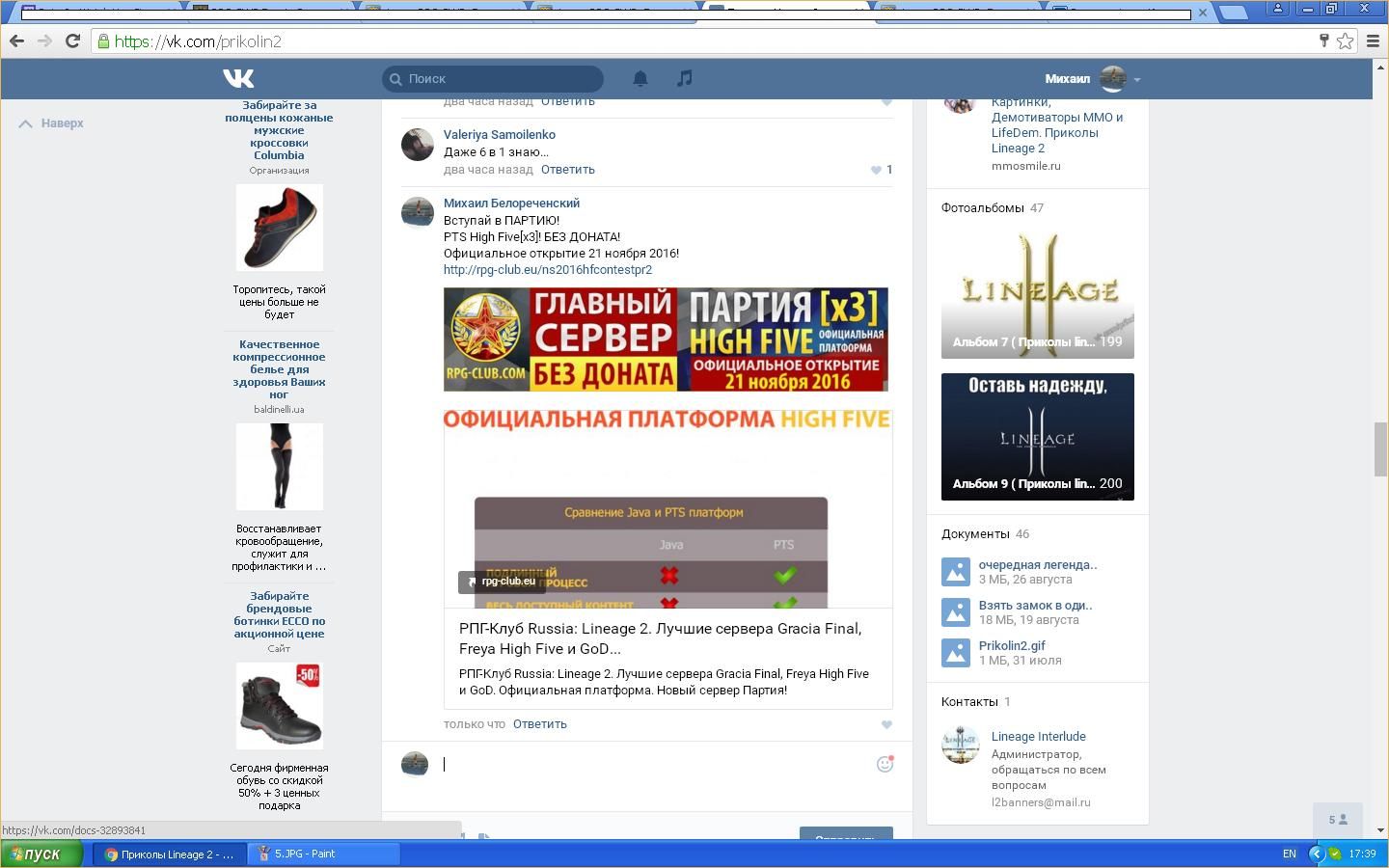Viewport: 1389px width, 868px height.
Task: Click the taskbar clock showing 17:39
Action: (1362, 854)
